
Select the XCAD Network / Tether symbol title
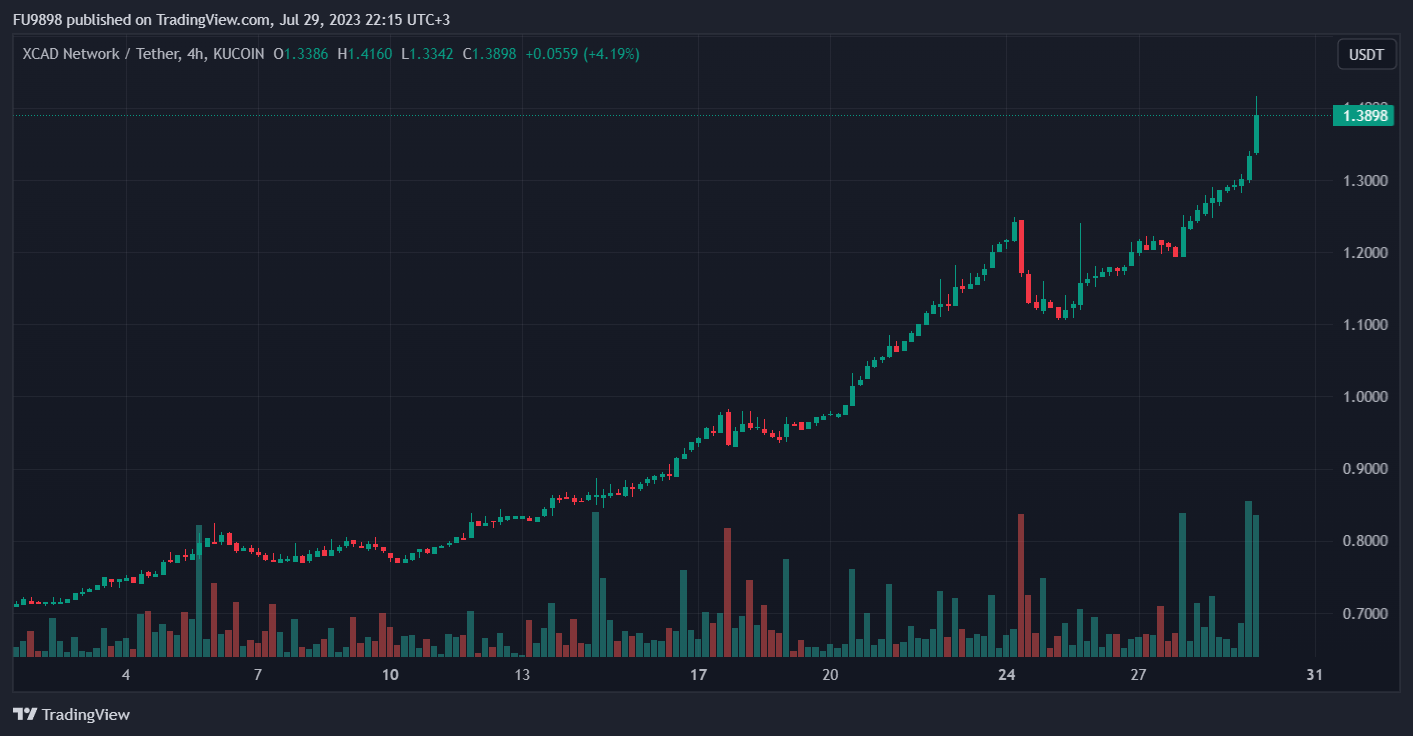coord(98,54)
